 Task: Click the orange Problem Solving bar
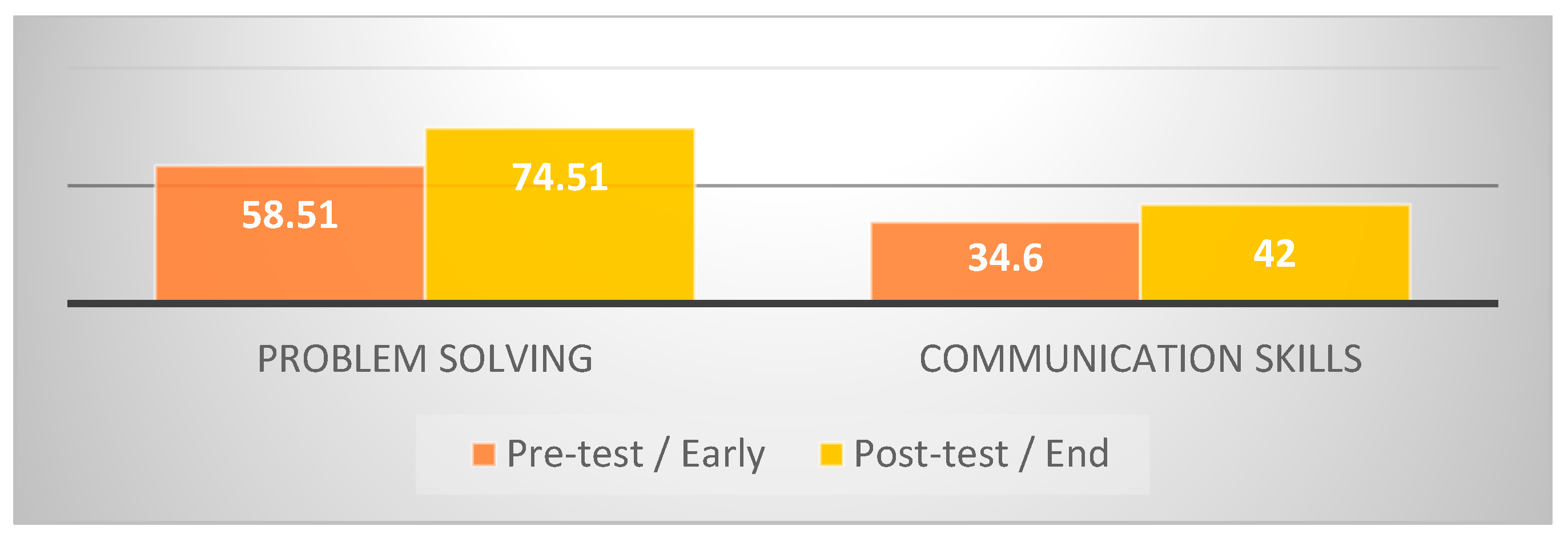290,262
